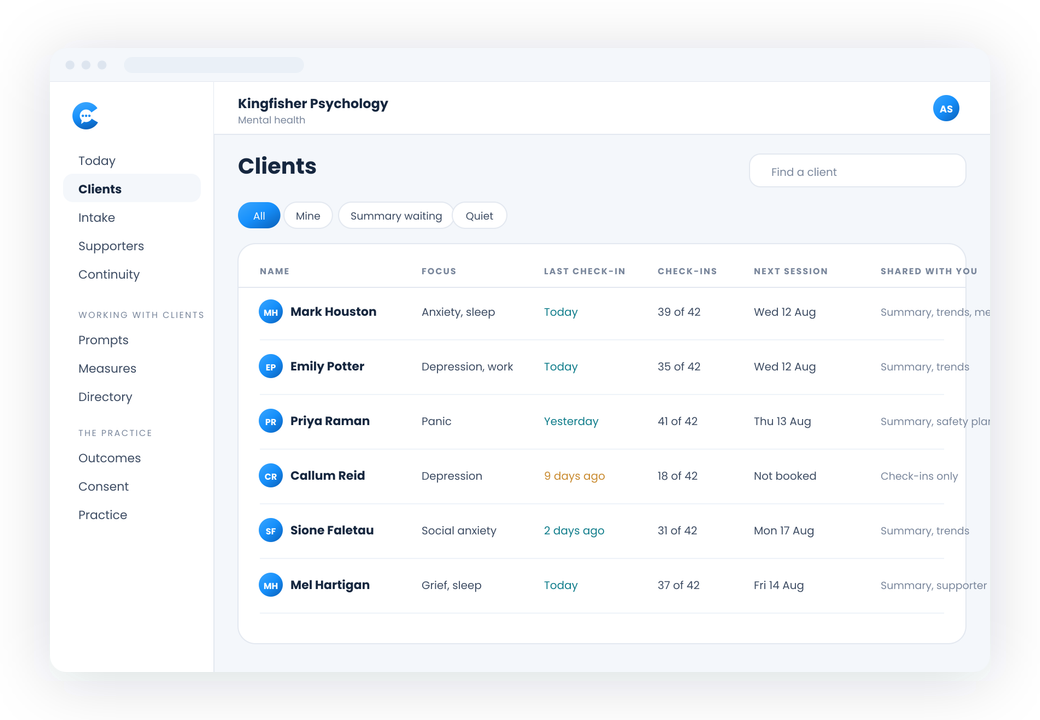1040x720 pixels.
Task: Open Sione Faletau's client name link
Action: coord(332,530)
